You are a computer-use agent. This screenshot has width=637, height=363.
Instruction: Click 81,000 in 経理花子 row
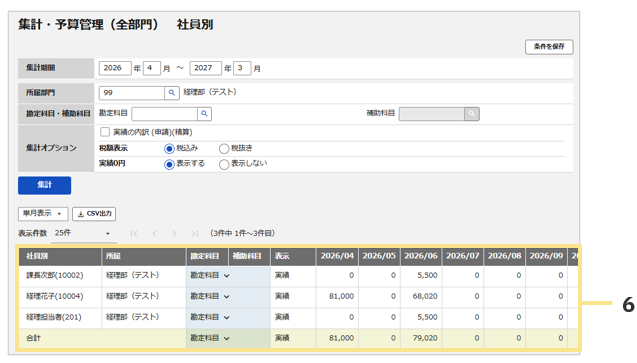341,296
